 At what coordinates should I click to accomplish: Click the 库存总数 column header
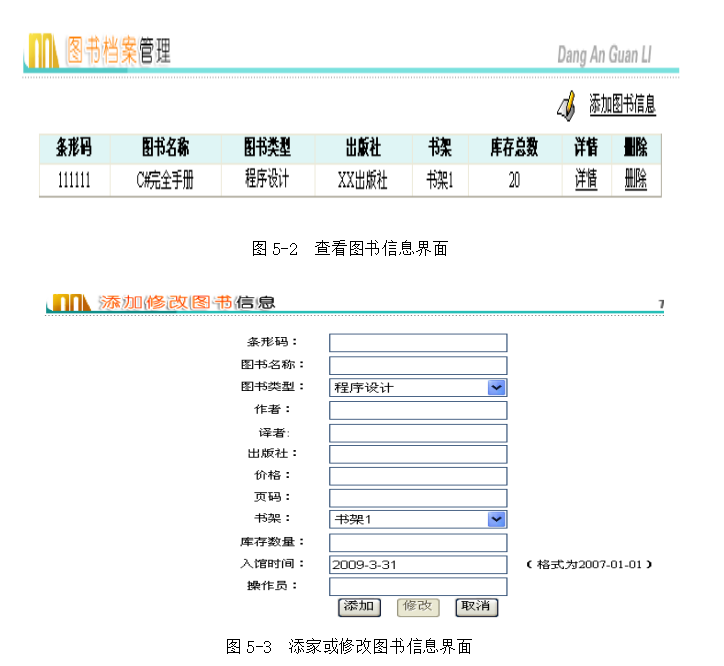514,148
